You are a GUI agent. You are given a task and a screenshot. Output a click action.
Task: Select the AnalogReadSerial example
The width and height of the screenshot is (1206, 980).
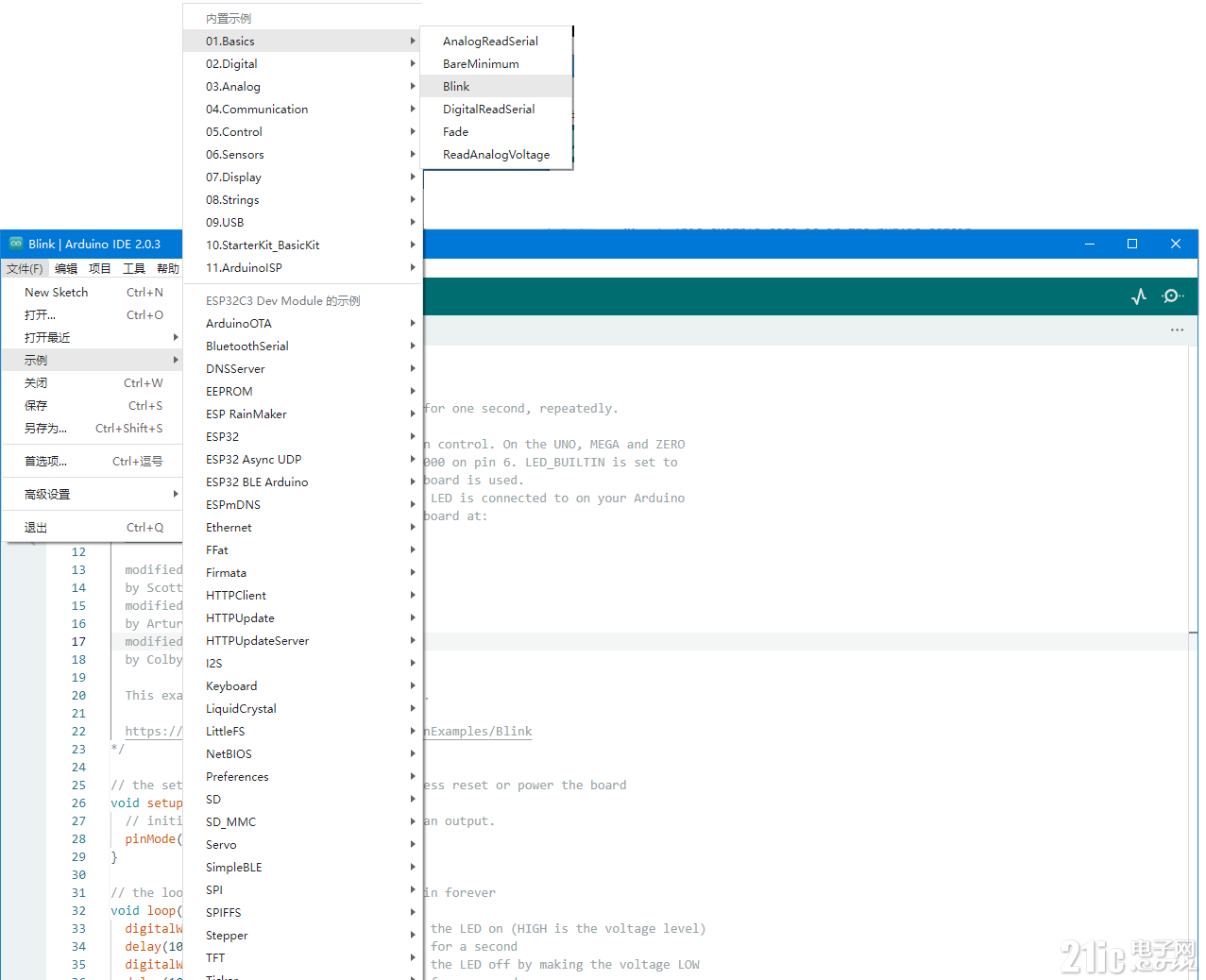pos(497,42)
